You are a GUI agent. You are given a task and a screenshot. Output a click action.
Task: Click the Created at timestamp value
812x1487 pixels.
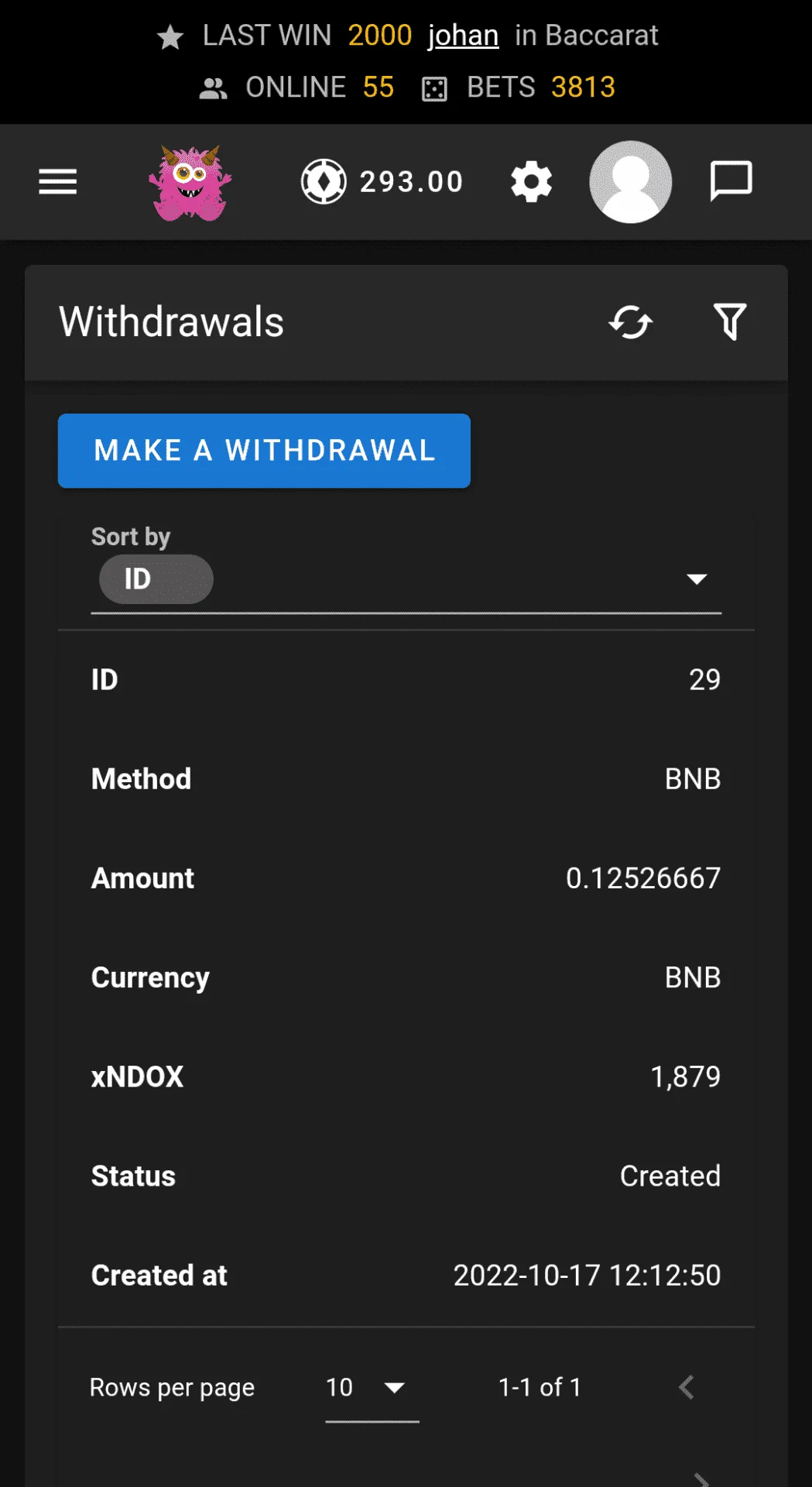(x=587, y=1276)
